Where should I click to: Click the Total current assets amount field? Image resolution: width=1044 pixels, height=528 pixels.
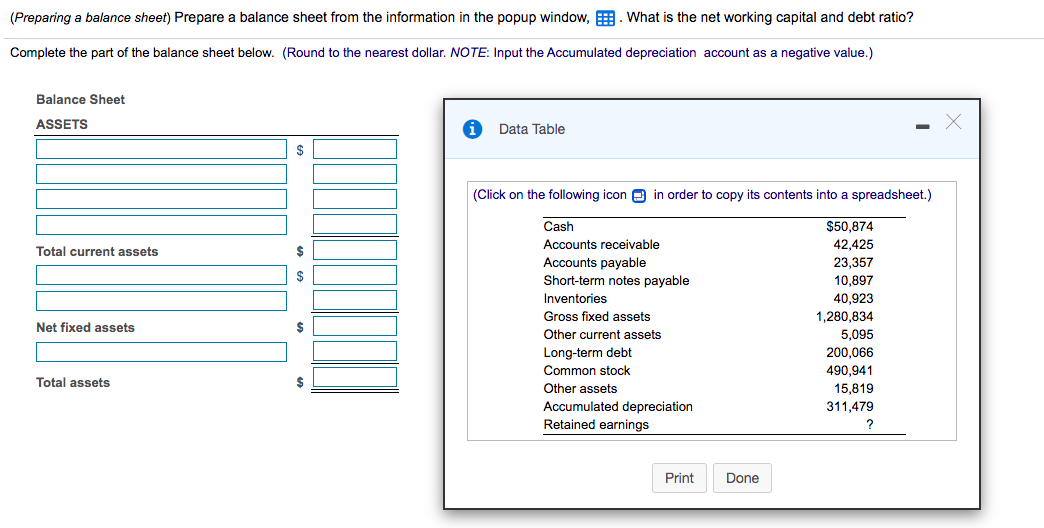(x=355, y=250)
